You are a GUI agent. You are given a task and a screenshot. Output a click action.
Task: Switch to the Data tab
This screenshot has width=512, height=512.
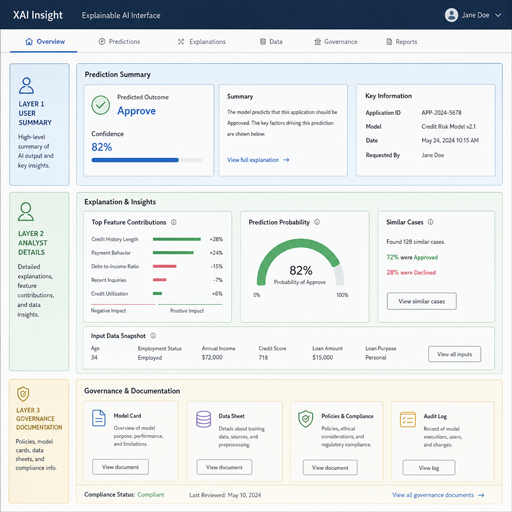(271, 42)
